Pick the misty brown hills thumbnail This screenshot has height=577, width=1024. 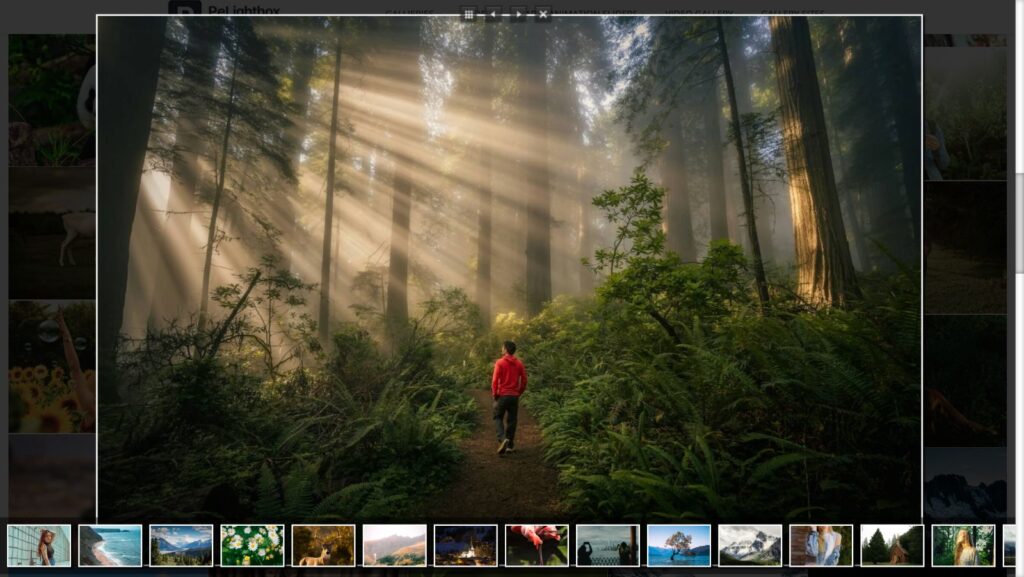394,546
